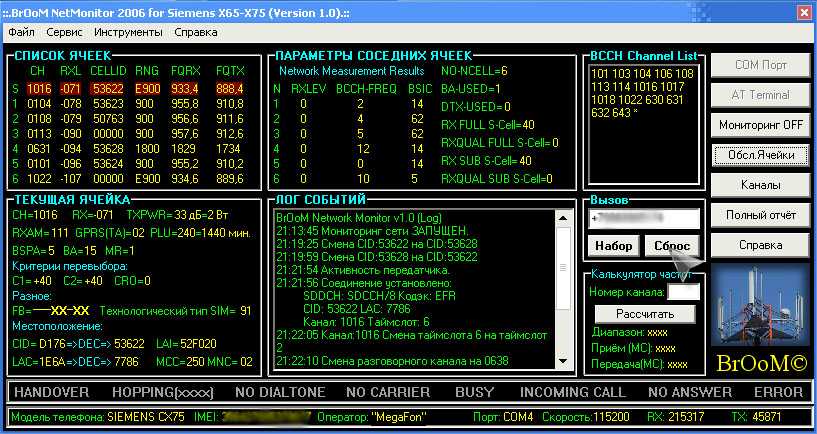Image resolution: width=817 pixels, height=434 pixels.
Task: Click the FQRX value 933,4
Action: [184, 89]
